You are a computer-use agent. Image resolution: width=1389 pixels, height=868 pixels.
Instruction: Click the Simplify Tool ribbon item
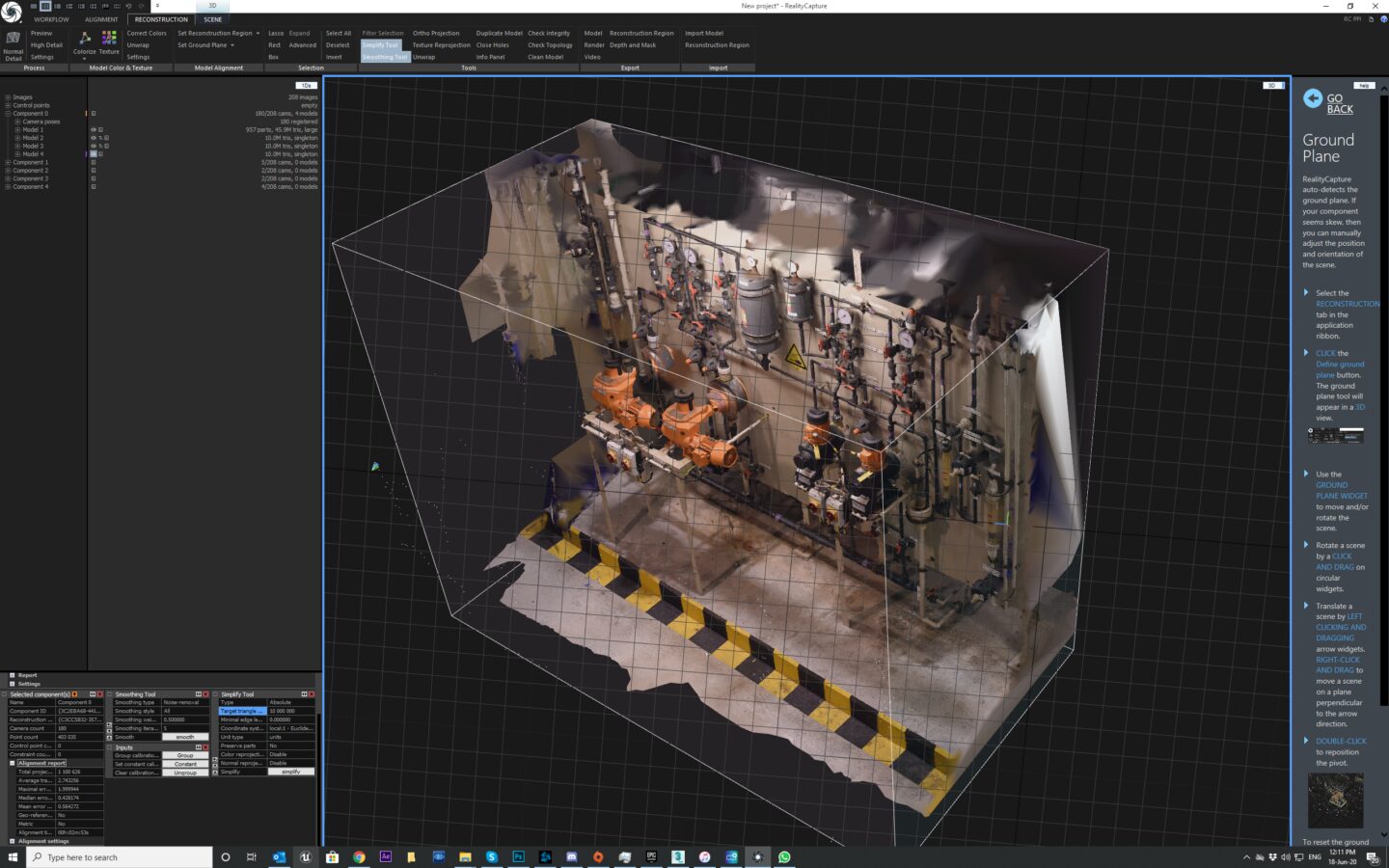(380, 45)
